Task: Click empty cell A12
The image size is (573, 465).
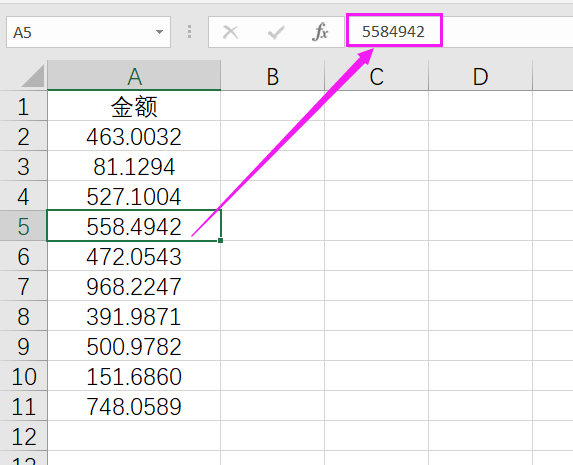Action: click(134, 436)
